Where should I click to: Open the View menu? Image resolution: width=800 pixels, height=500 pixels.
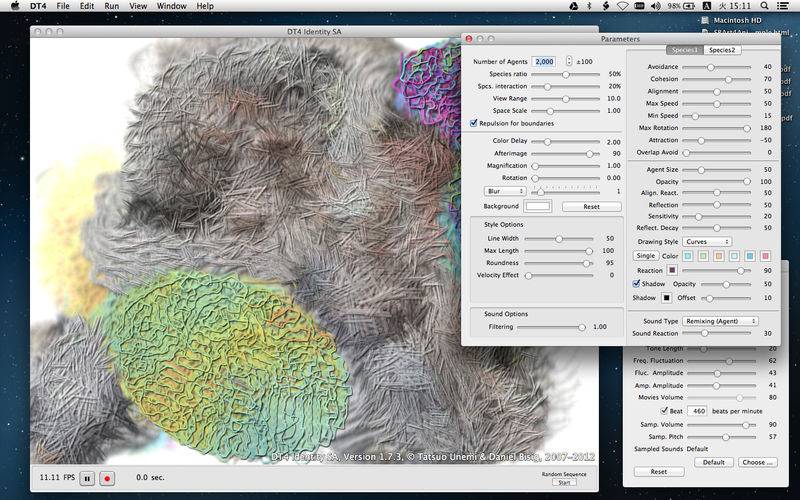click(138, 6)
